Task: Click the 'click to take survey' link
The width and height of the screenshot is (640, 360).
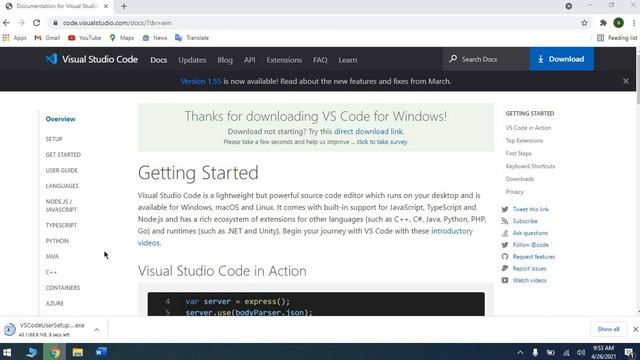Action: (382, 142)
